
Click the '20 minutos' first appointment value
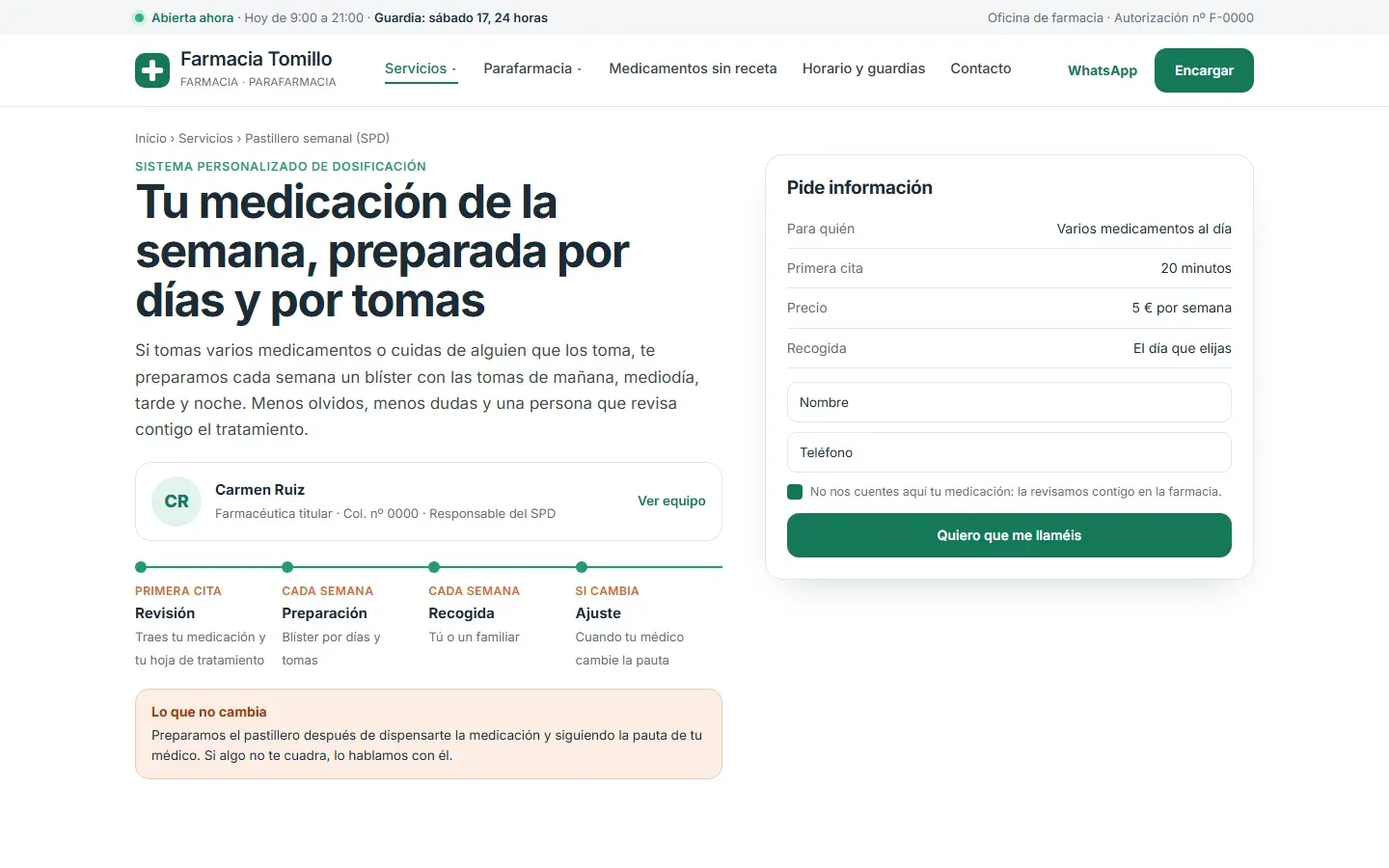1196,268
